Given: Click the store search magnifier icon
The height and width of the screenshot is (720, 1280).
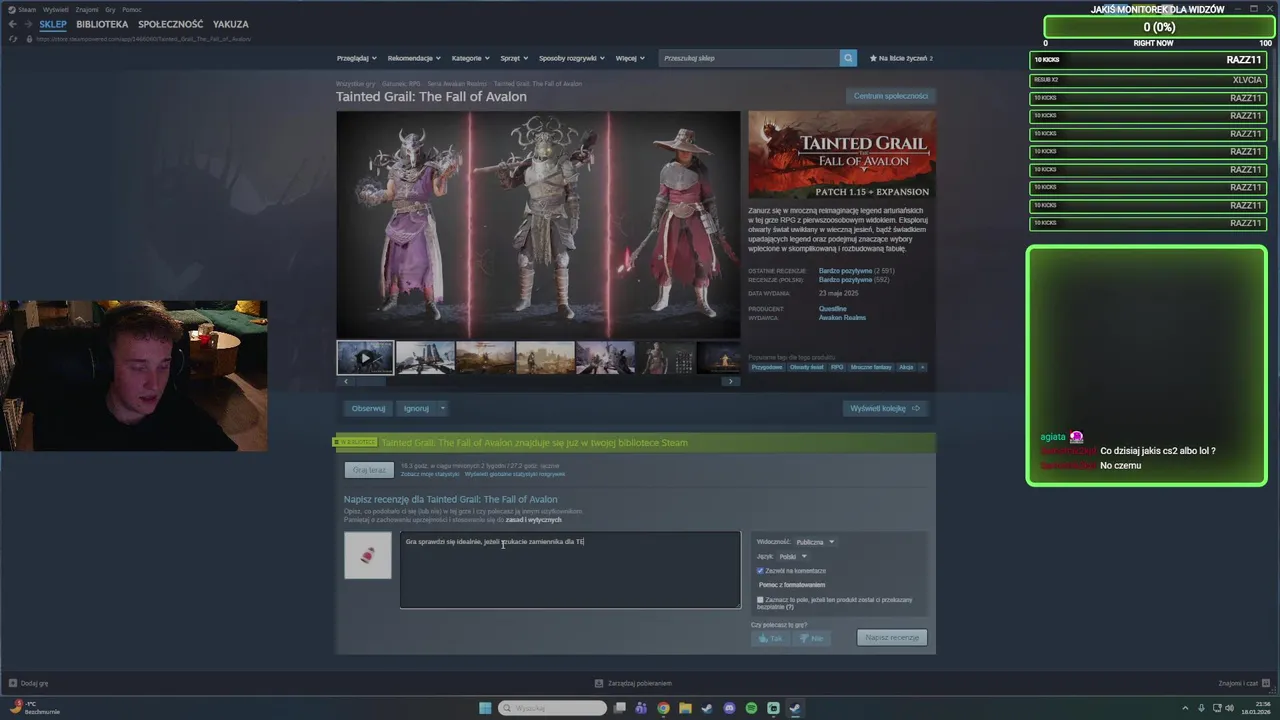Looking at the screenshot, I should pos(848,58).
